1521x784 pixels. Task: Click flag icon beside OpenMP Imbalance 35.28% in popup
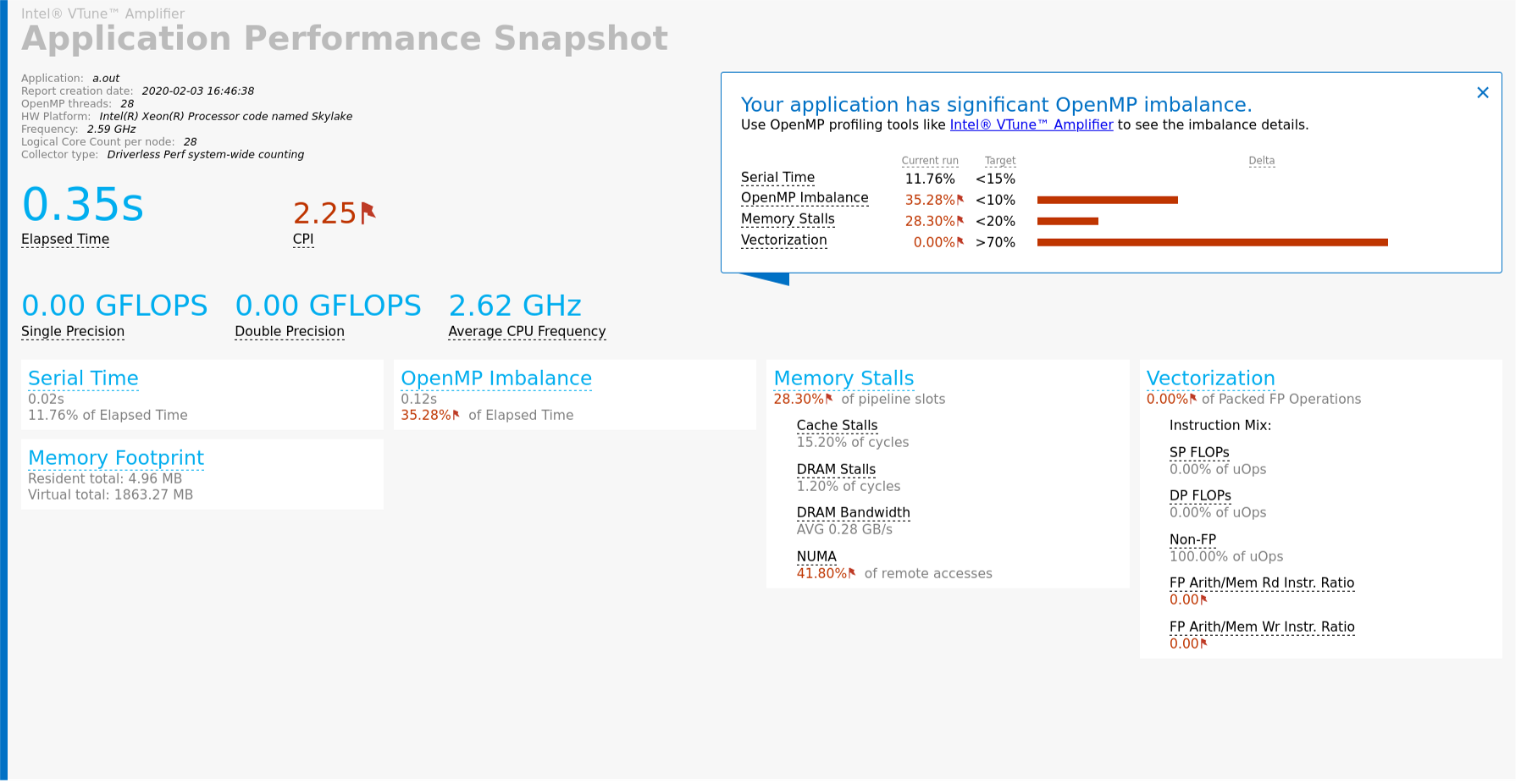tap(960, 200)
